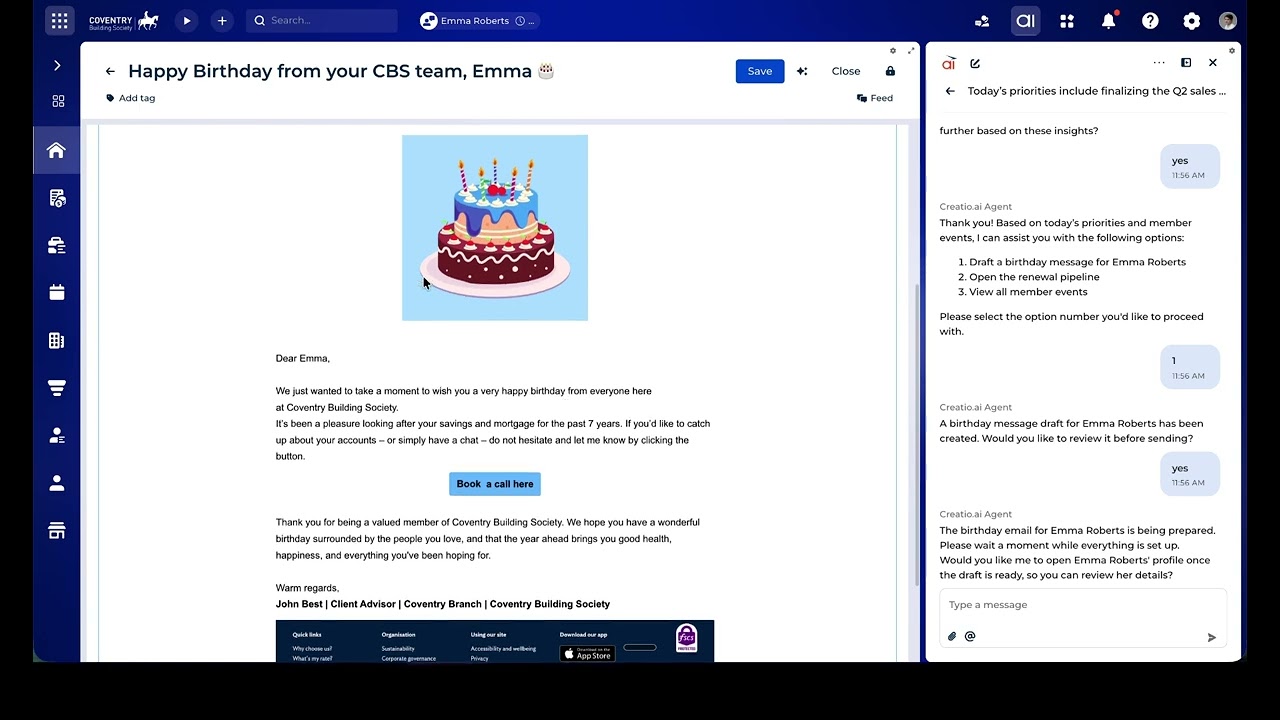
Task: Open the help question mark icon
Action: pyautogui.click(x=1150, y=21)
